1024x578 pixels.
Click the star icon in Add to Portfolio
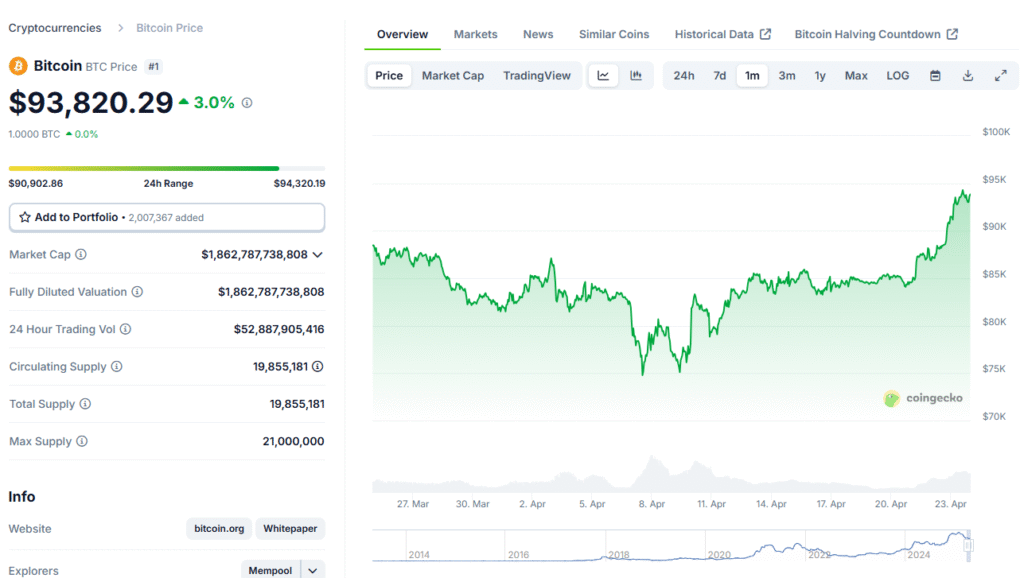coord(25,217)
